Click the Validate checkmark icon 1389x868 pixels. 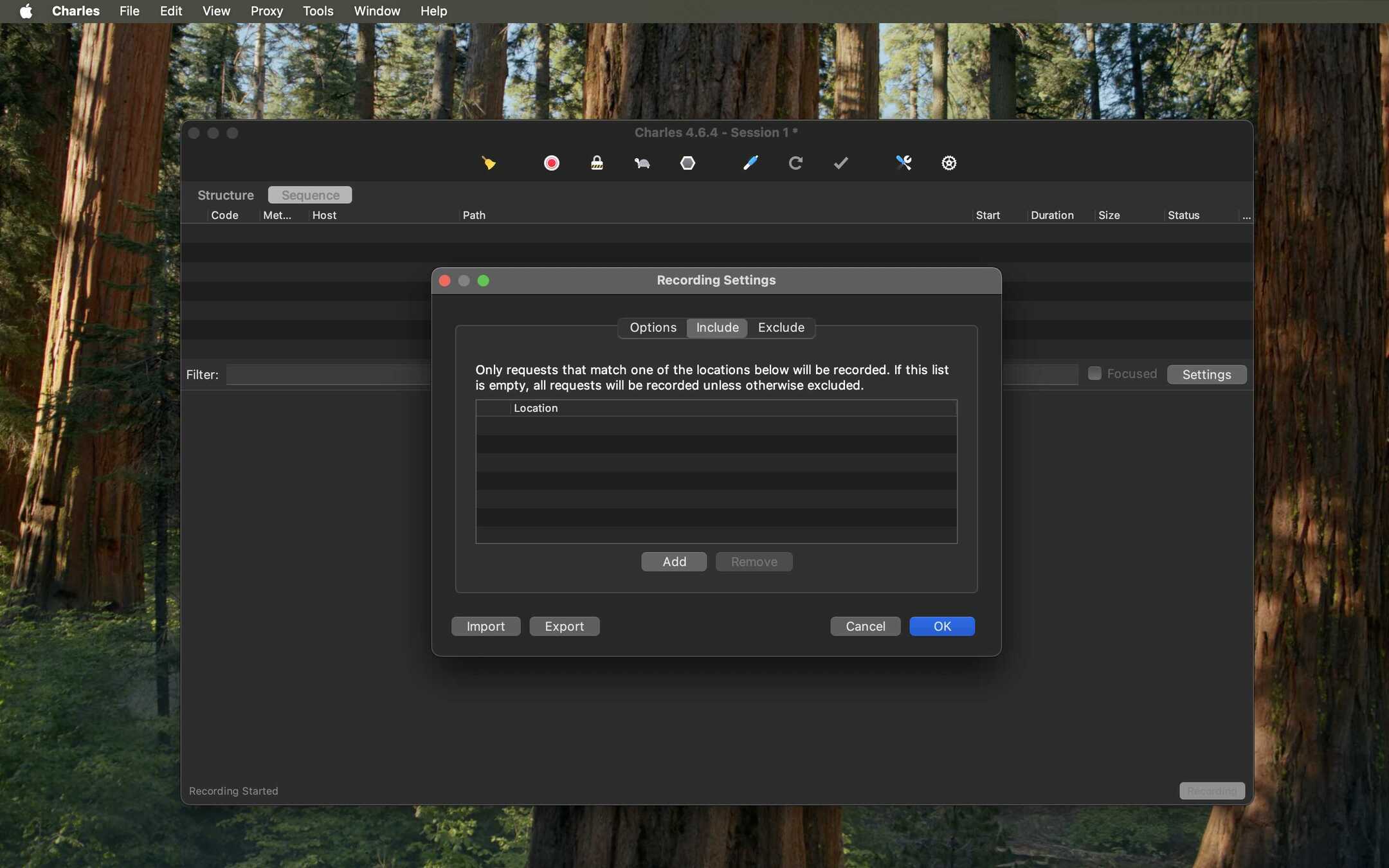(840, 163)
